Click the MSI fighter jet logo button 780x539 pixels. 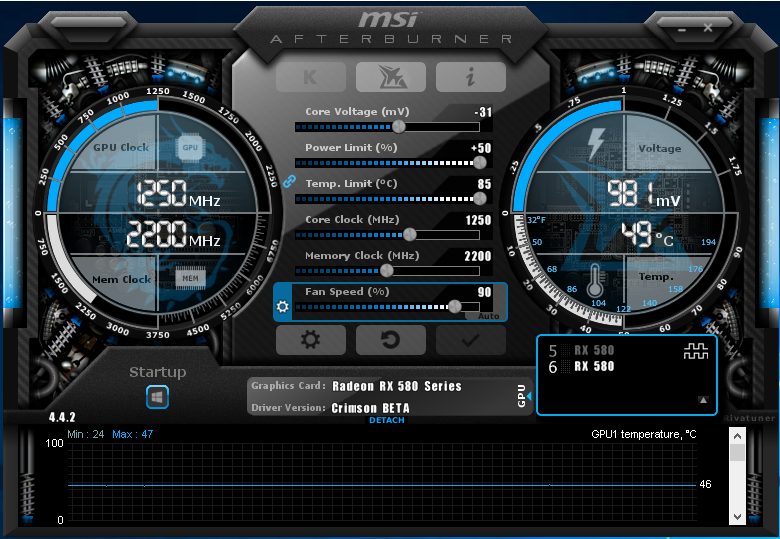pyautogui.click(x=390, y=77)
